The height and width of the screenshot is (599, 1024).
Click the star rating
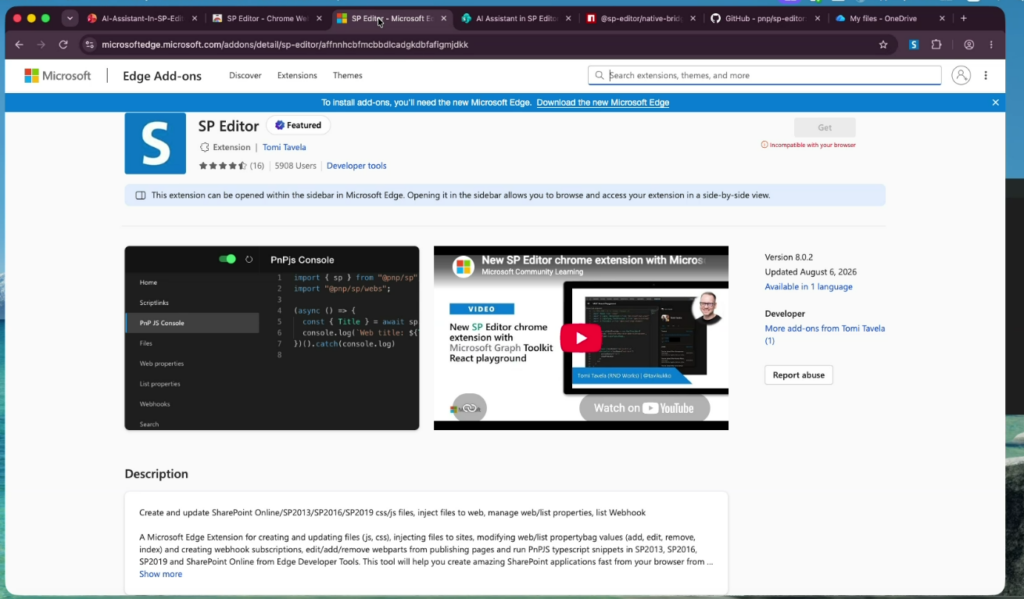[x=223, y=166]
